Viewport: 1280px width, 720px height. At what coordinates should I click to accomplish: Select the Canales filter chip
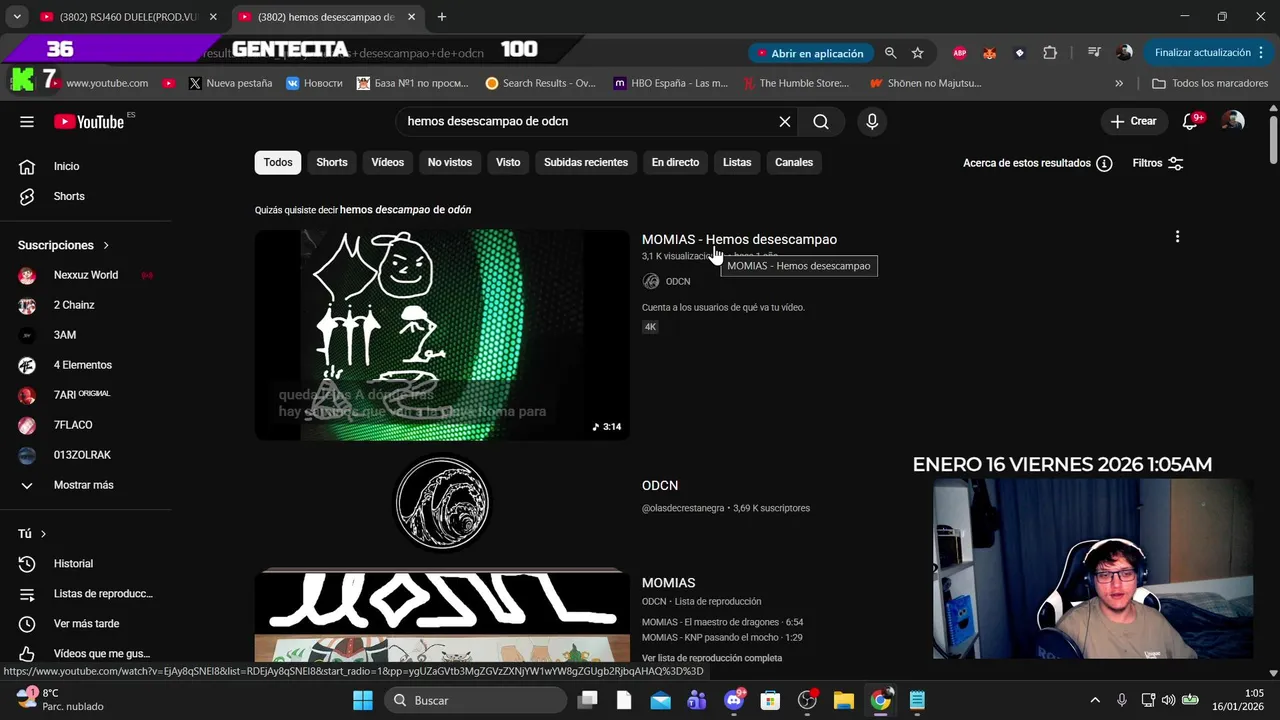click(794, 162)
